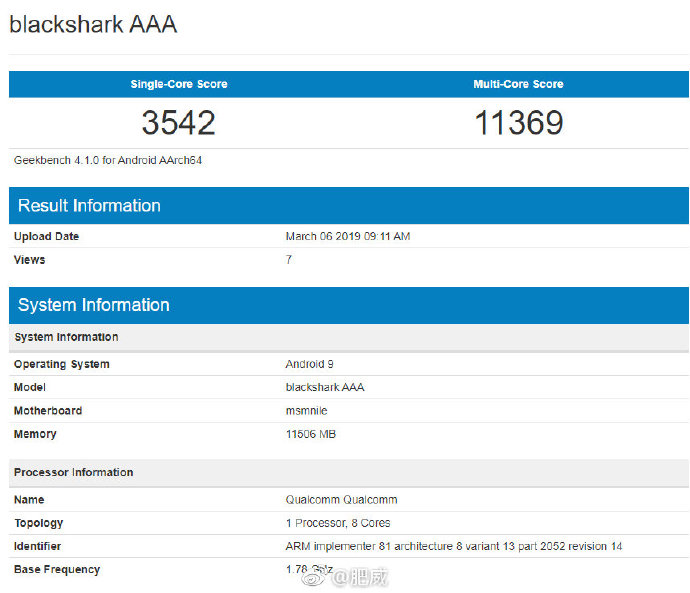The width and height of the screenshot is (690, 593).
Task: Click the Android 9 value
Action: click(x=309, y=364)
